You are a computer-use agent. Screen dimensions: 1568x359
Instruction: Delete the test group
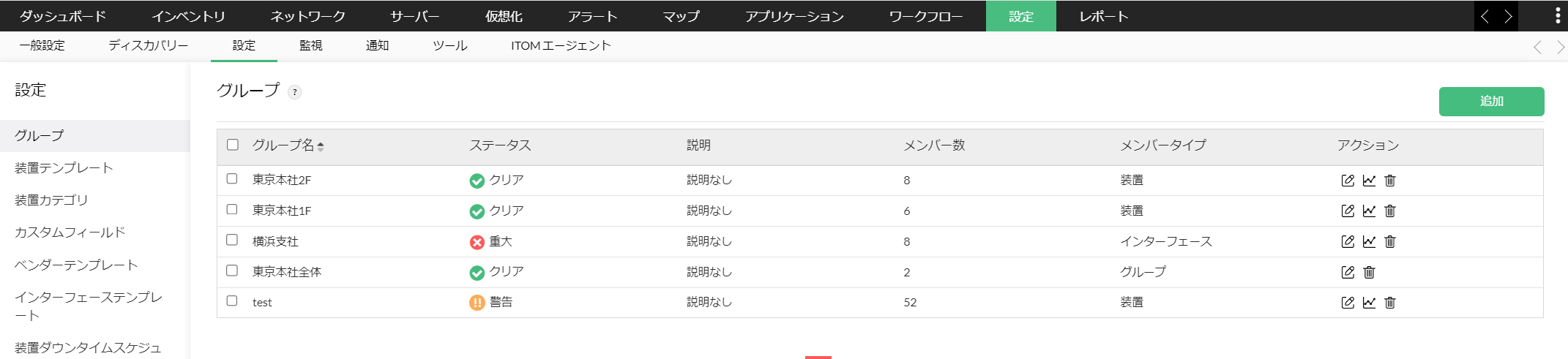click(1390, 303)
